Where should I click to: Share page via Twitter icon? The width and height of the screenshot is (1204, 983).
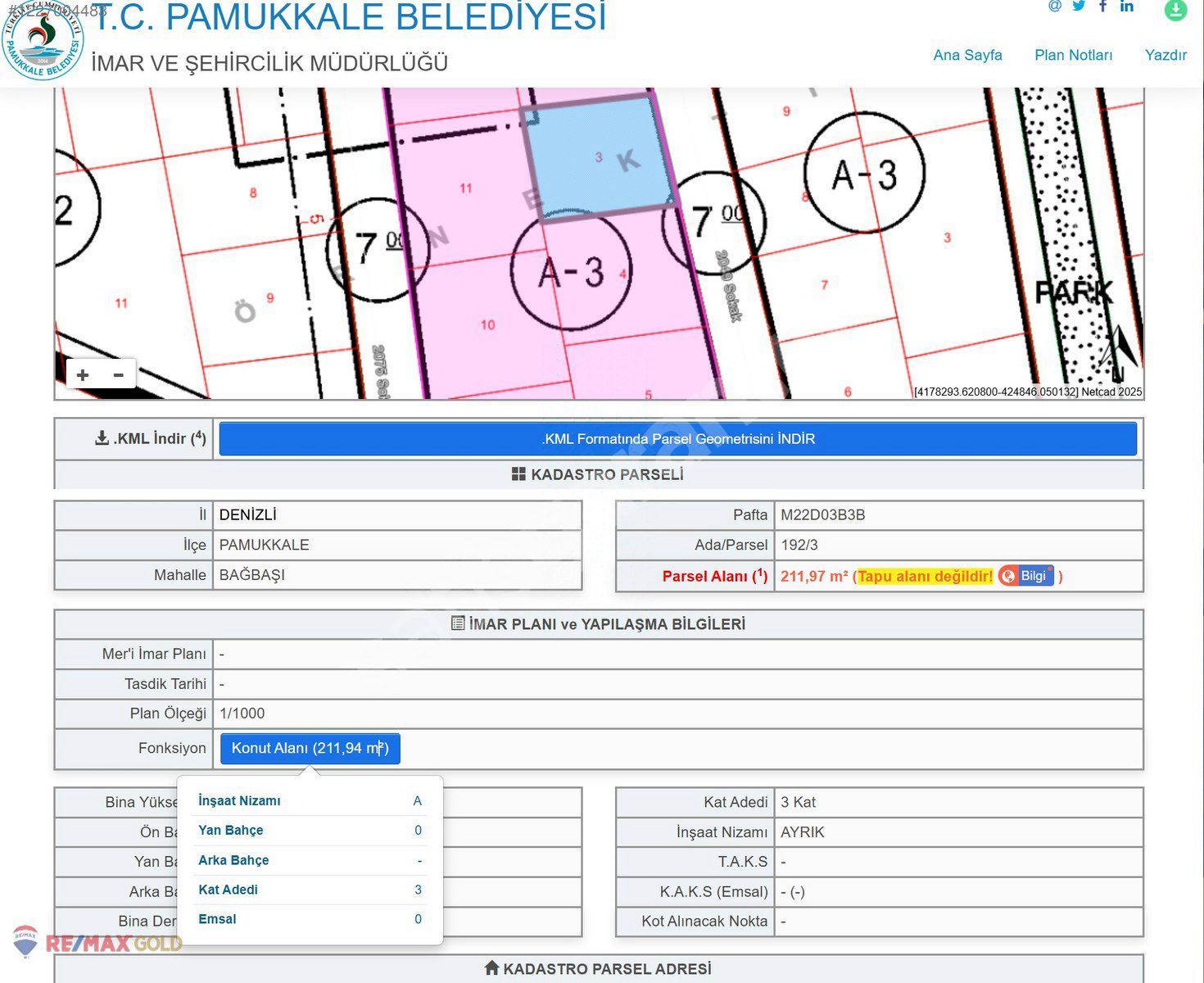pyautogui.click(x=1079, y=6)
